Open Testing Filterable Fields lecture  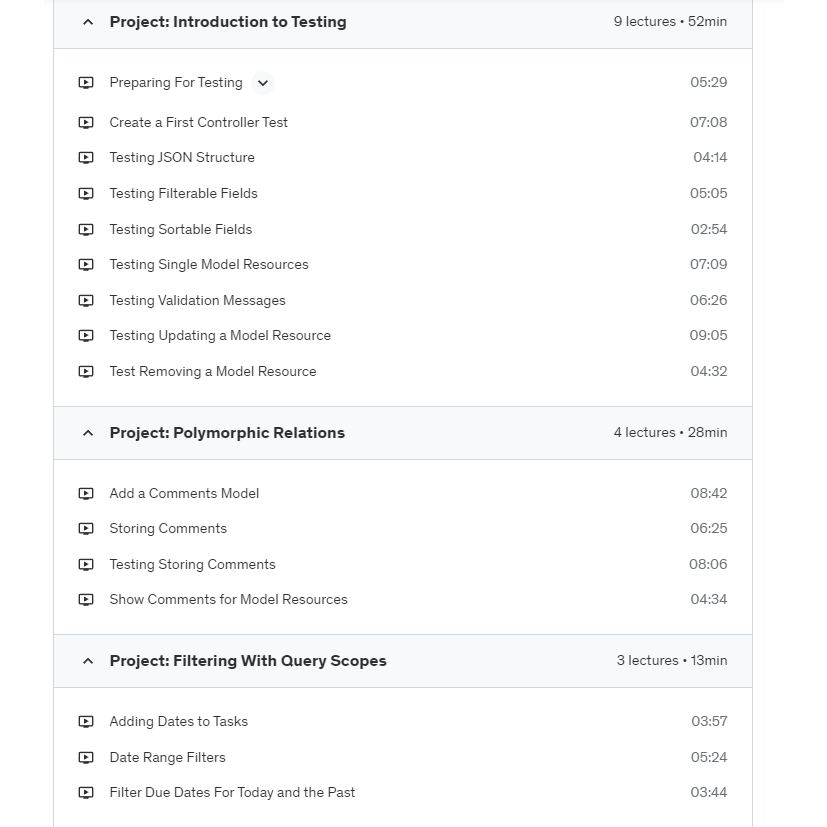pos(183,193)
